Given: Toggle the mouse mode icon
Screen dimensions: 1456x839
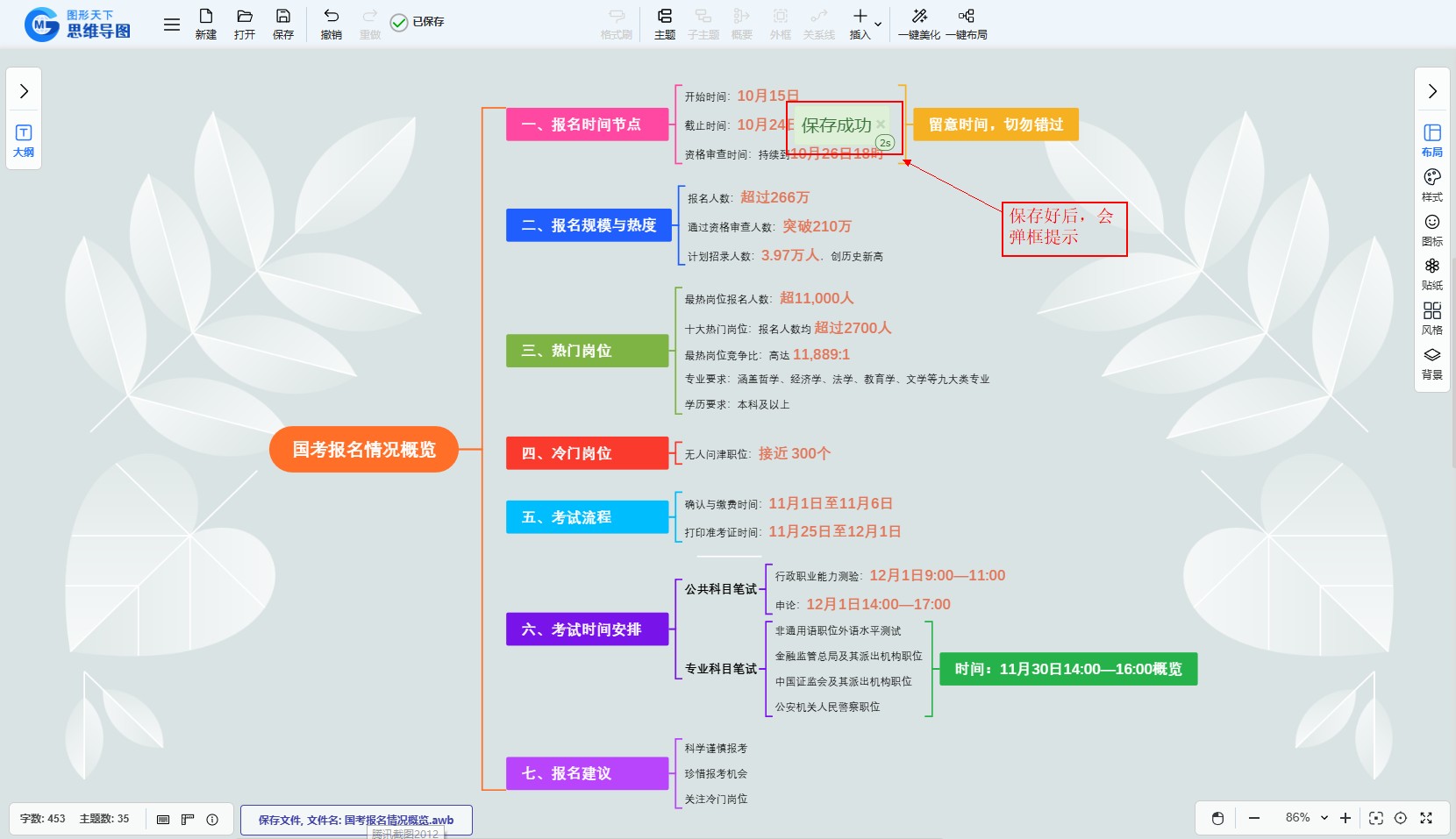Looking at the screenshot, I should (1217, 818).
